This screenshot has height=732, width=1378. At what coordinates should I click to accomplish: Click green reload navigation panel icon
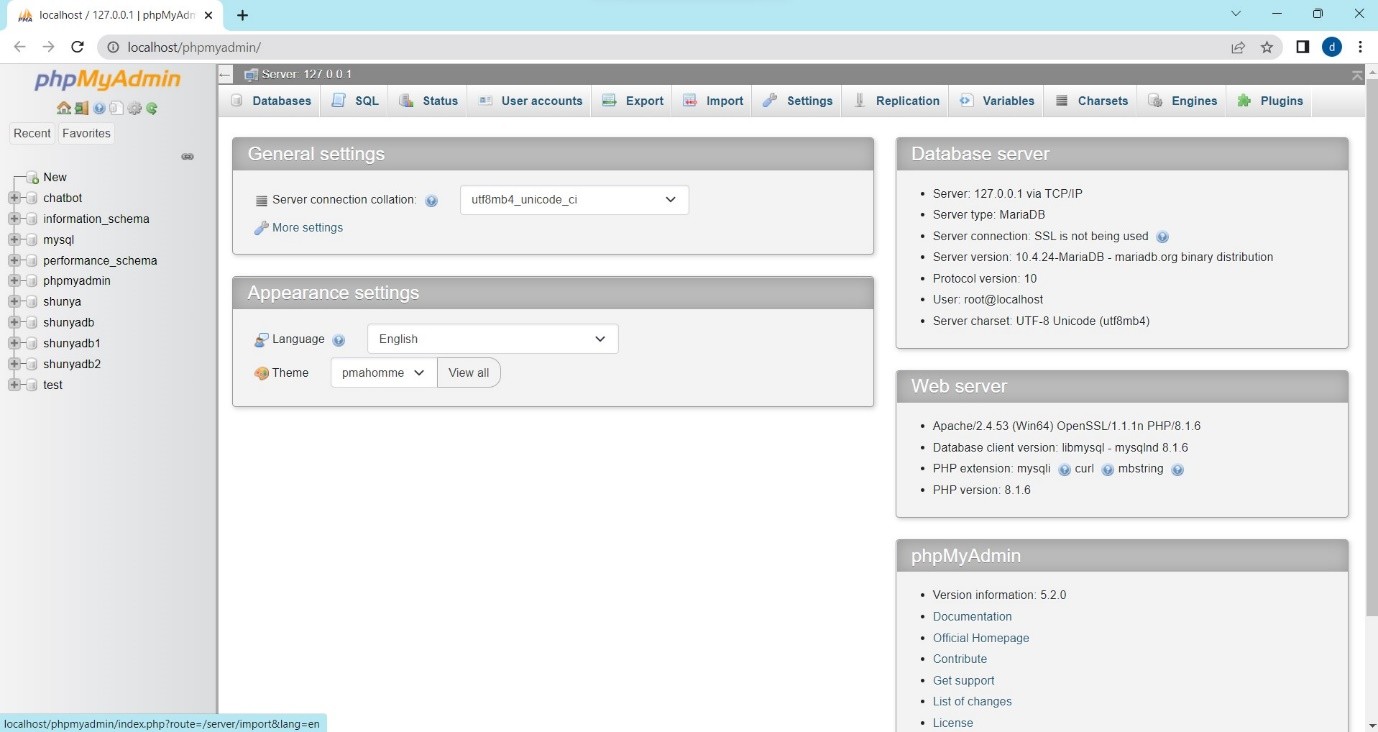tap(152, 108)
